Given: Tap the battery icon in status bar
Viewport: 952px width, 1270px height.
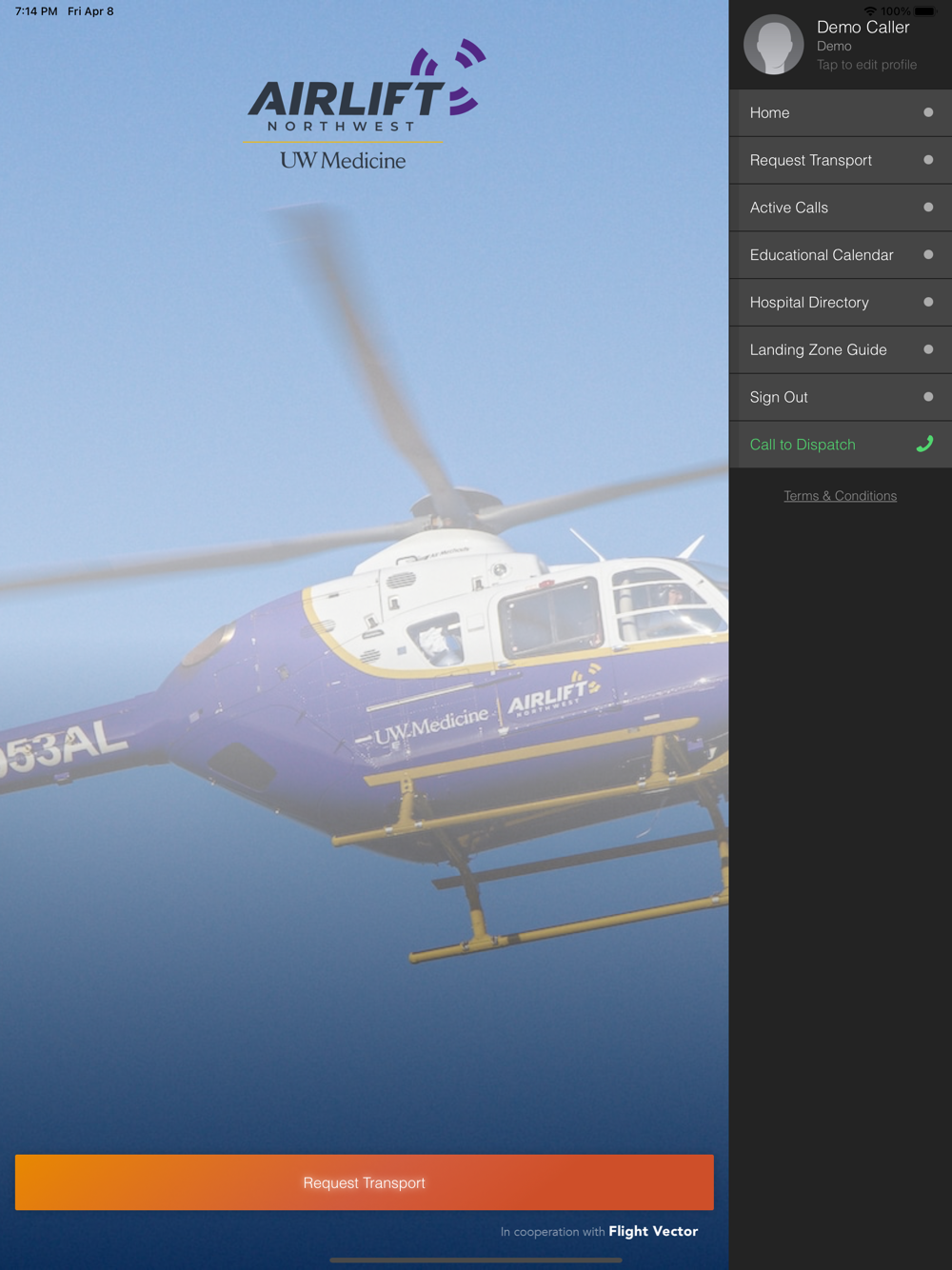Looking at the screenshot, I should 925,11.
